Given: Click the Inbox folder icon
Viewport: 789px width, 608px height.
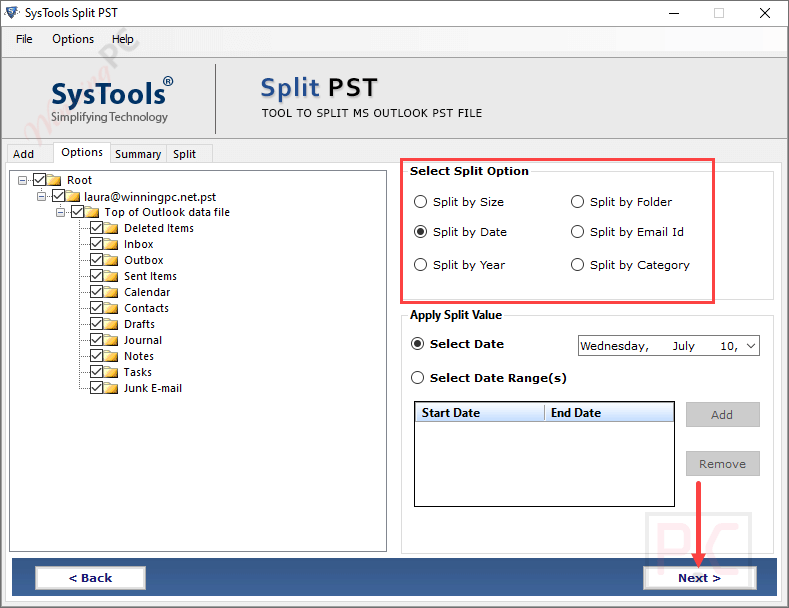Looking at the screenshot, I should tap(111, 244).
